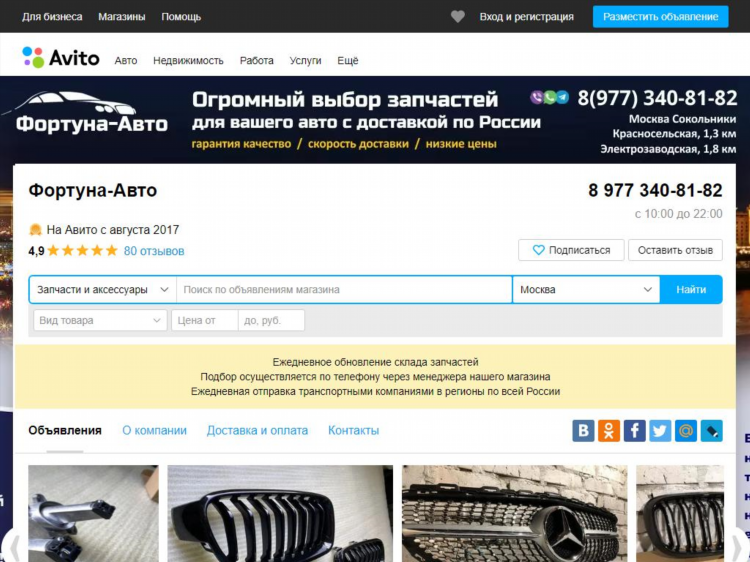Open the Запчасти и аксессуары category dropdown
Screen dimensions: 750x562
pos(103,289)
